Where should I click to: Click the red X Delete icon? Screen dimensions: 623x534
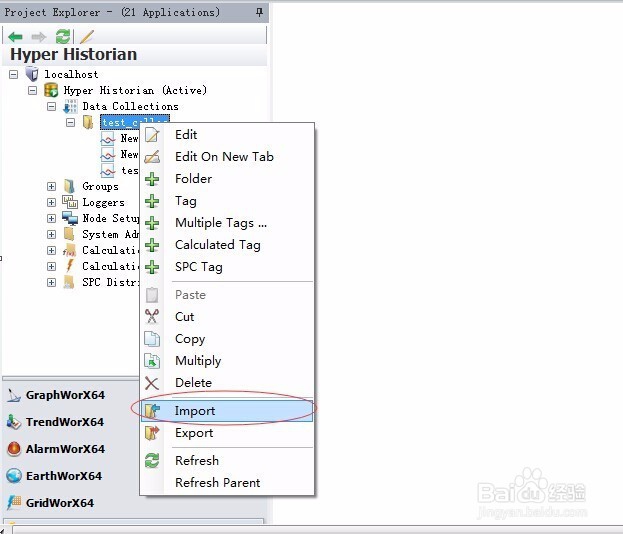point(152,383)
